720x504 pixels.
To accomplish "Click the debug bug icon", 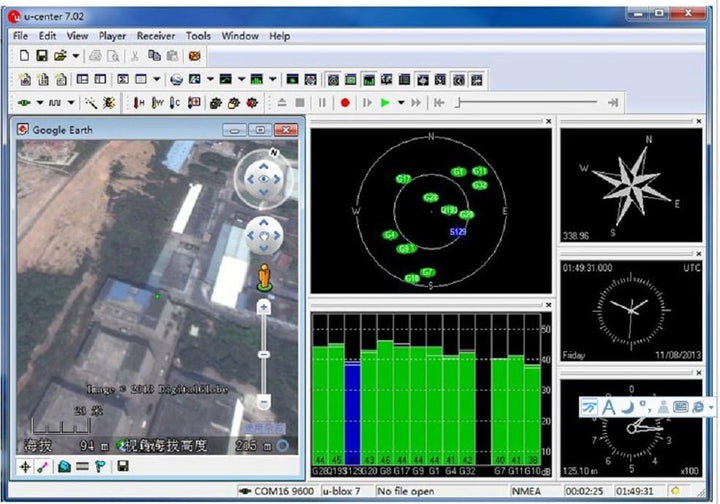I will [x=109, y=103].
